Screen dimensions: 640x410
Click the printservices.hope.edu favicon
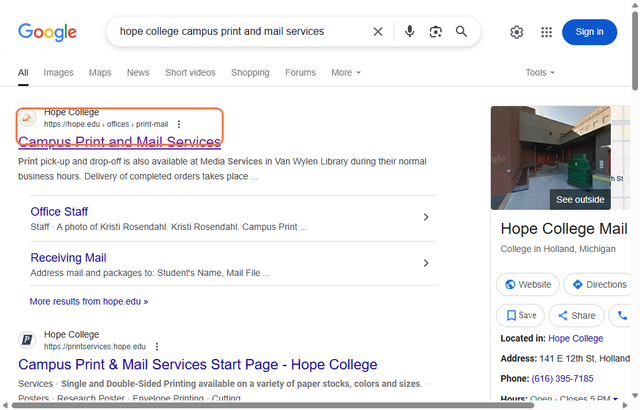tap(27, 340)
